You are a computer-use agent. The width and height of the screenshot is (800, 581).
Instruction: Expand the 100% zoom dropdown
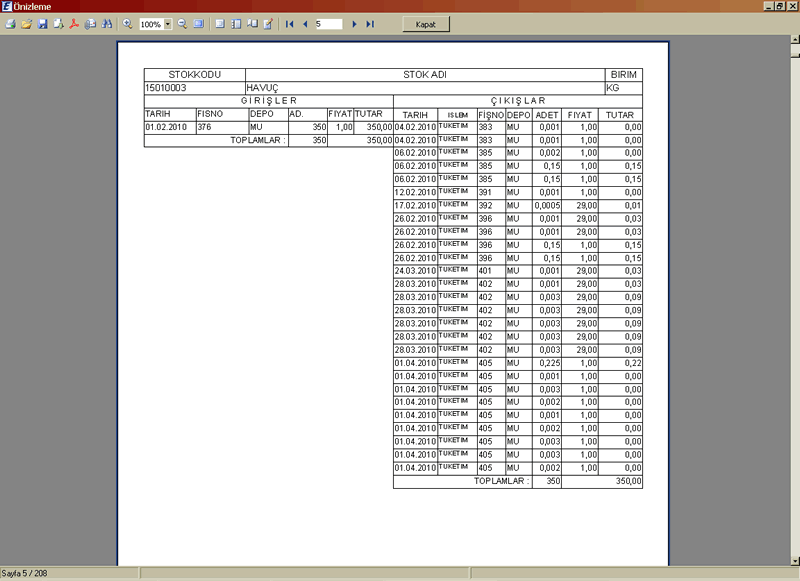point(168,23)
